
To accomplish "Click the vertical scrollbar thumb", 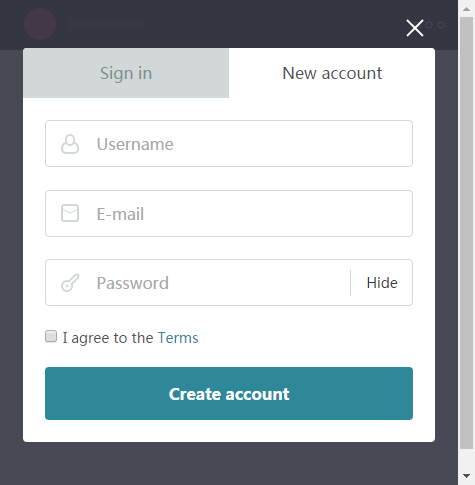I will tap(466, 233).
